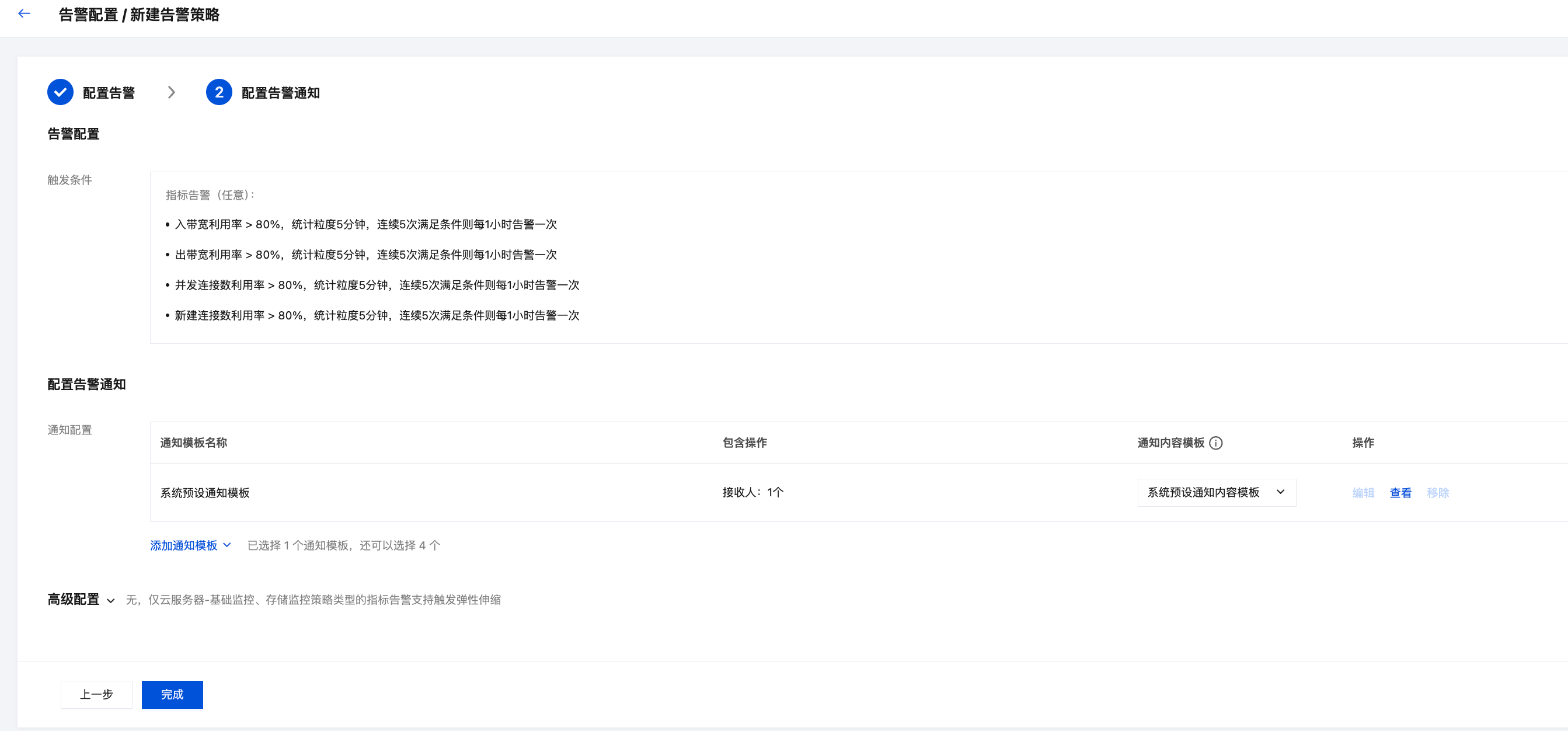Click the completed step checkmark icon
The image size is (1568, 731).
click(x=60, y=92)
